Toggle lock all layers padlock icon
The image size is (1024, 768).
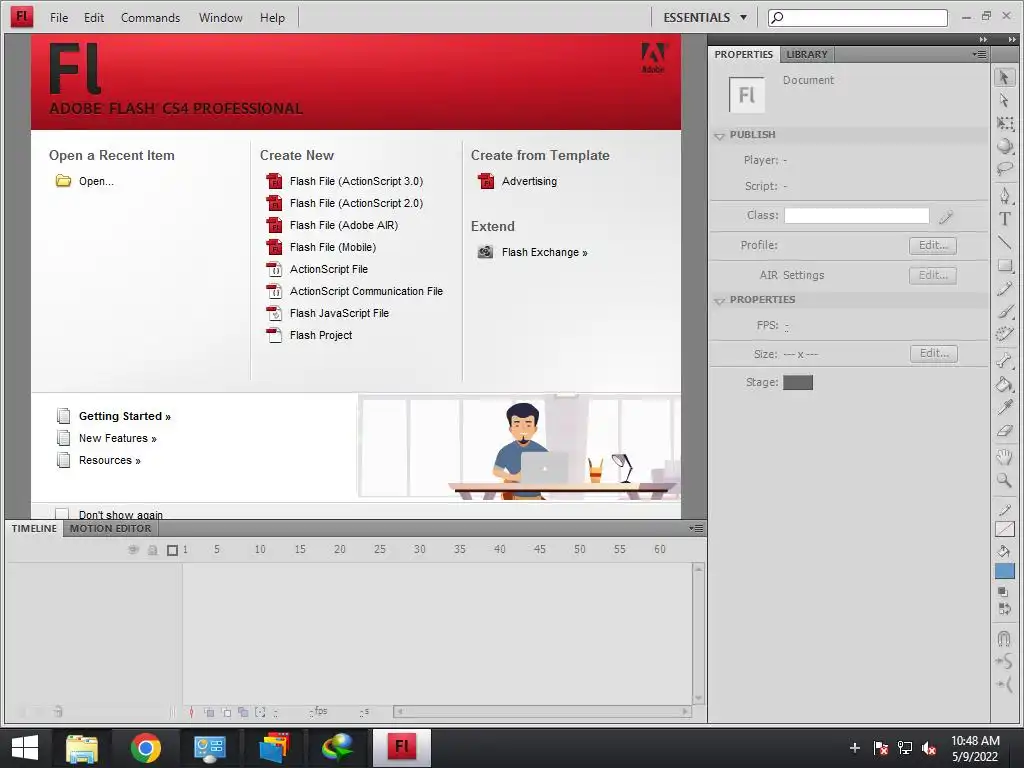coord(153,550)
